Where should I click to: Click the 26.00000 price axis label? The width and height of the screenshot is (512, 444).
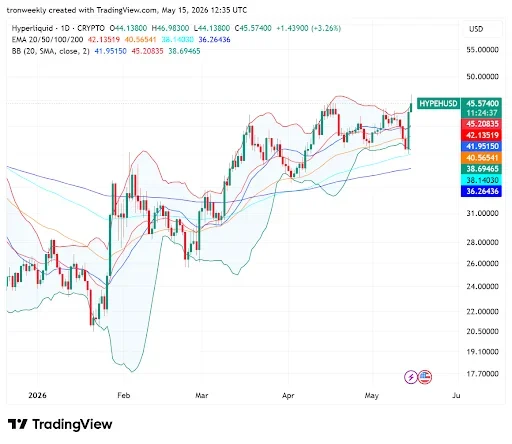coord(482,264)
